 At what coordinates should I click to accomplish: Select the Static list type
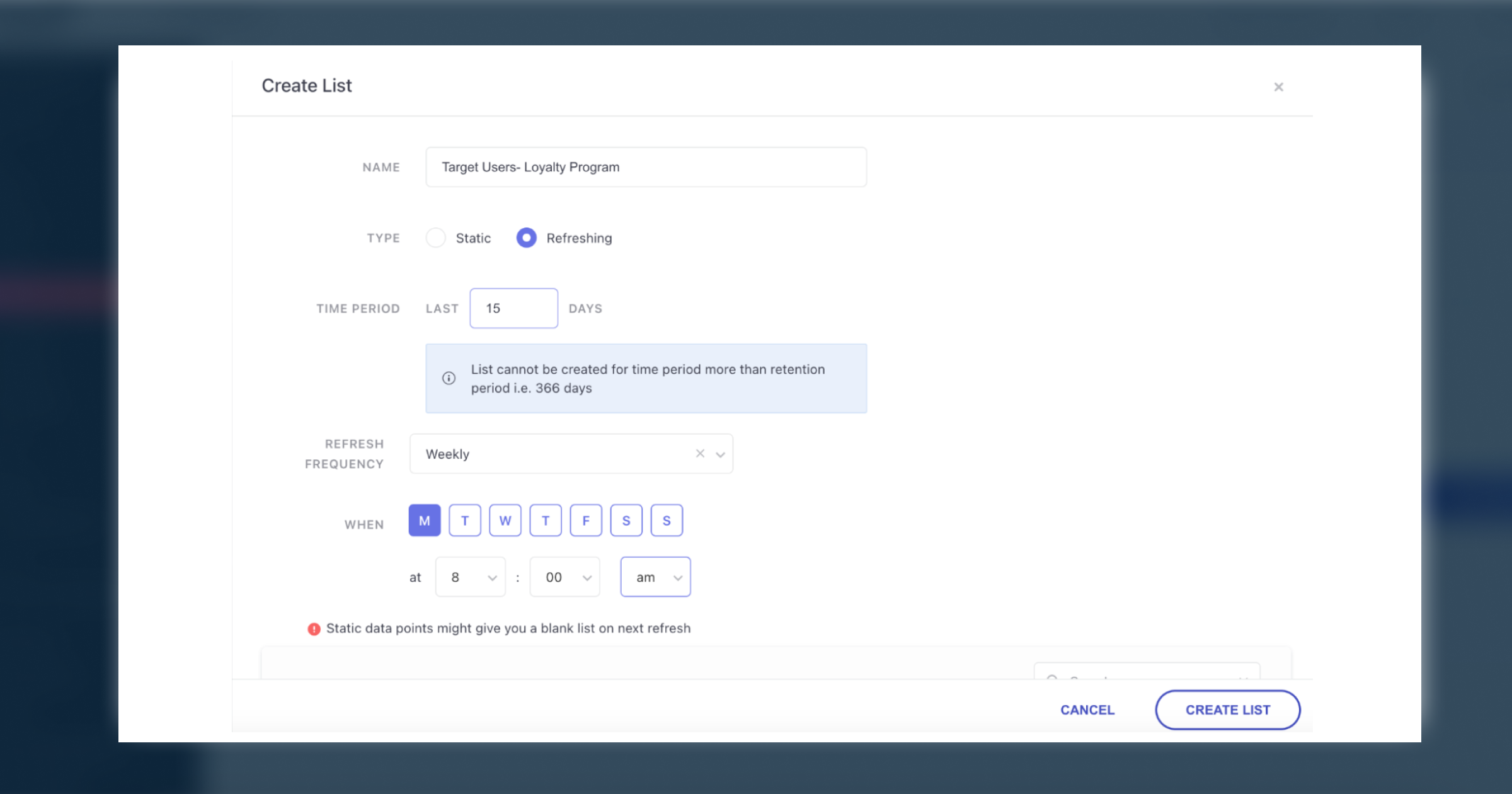coord(436,238)
